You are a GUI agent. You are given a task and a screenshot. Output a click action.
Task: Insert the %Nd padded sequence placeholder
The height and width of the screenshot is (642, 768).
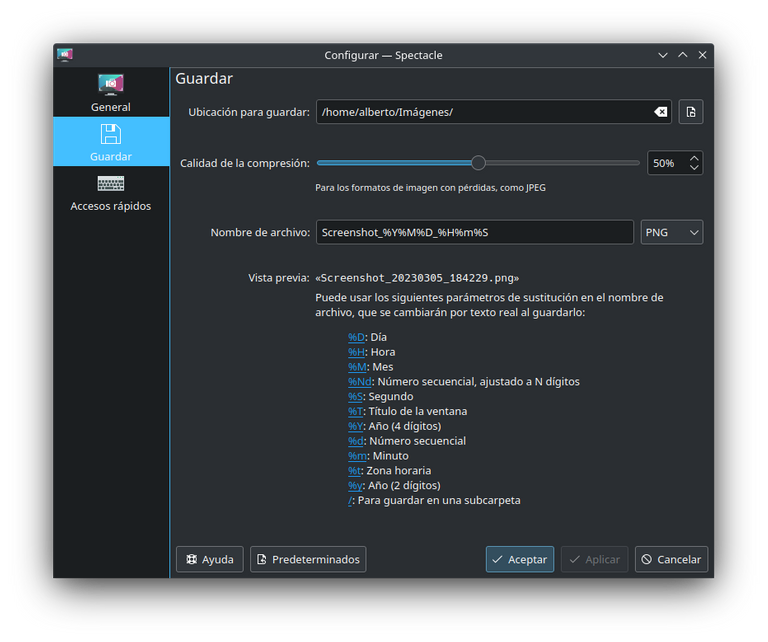360,381
